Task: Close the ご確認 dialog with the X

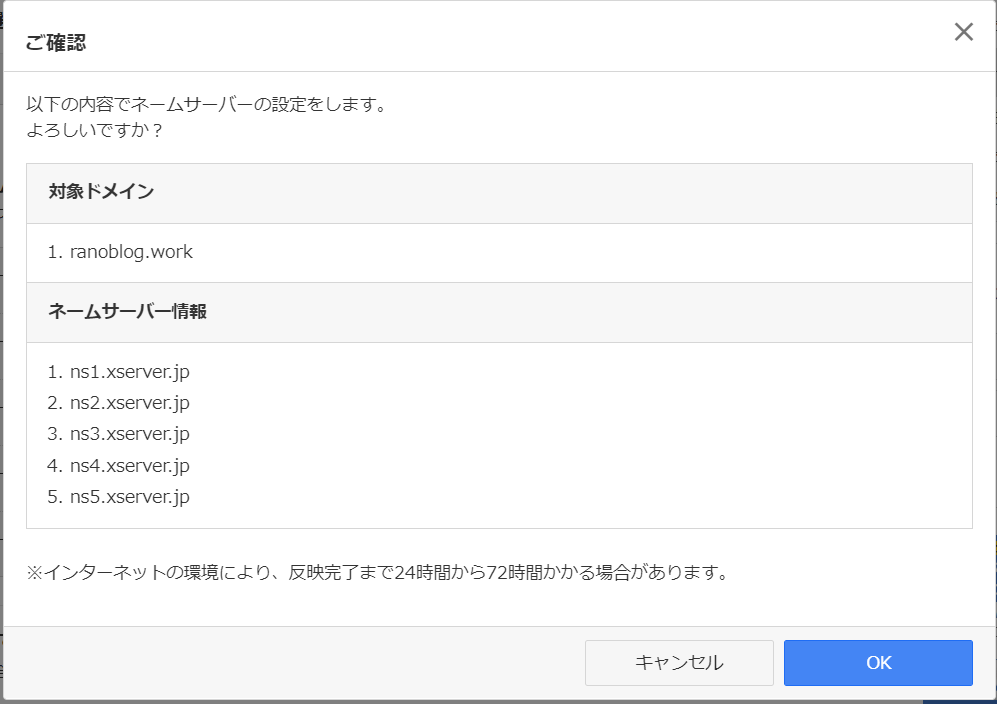Action: point(963,32)
